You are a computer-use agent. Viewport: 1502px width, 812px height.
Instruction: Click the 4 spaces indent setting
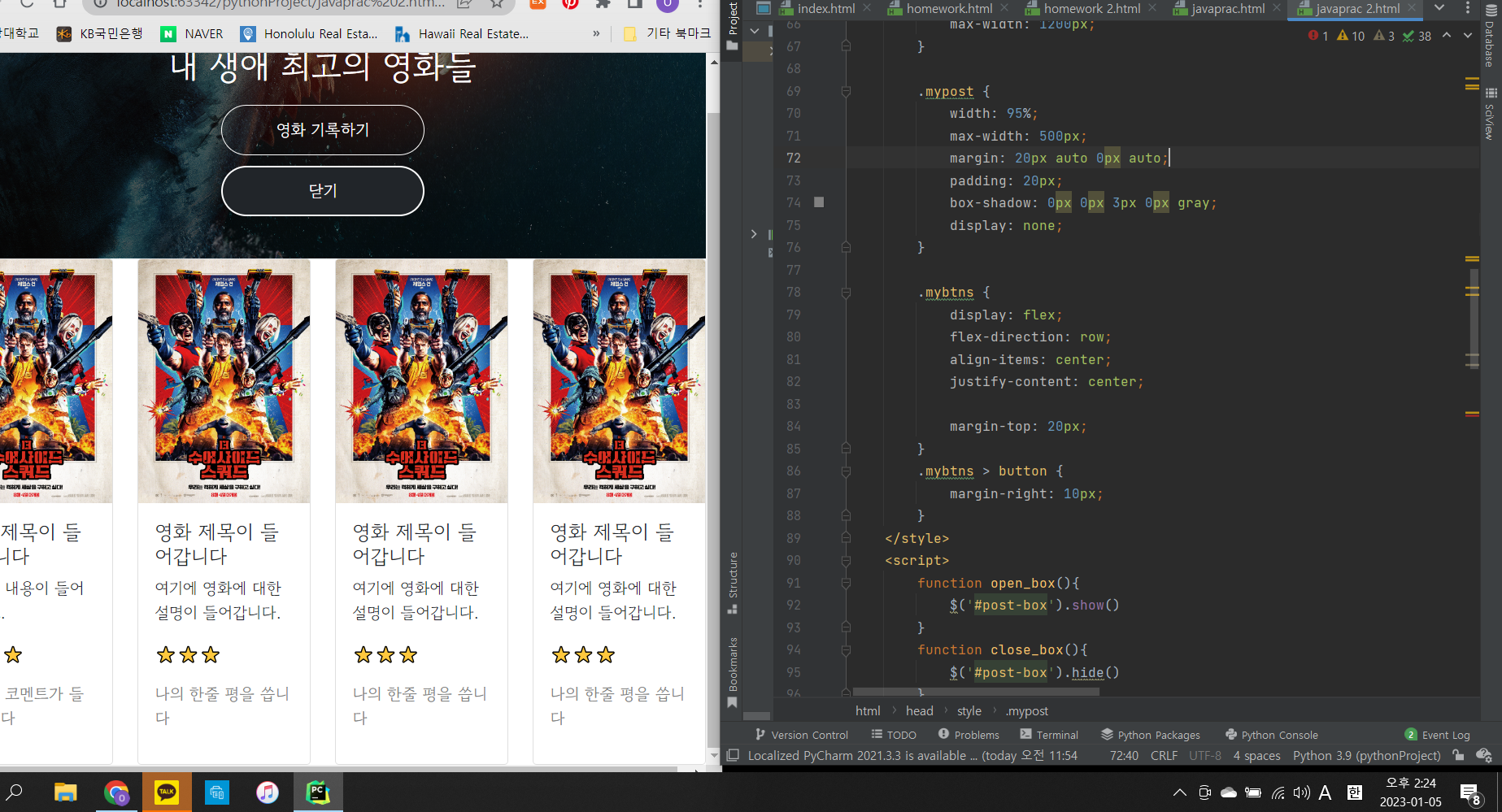click(x=1256, y=756)
